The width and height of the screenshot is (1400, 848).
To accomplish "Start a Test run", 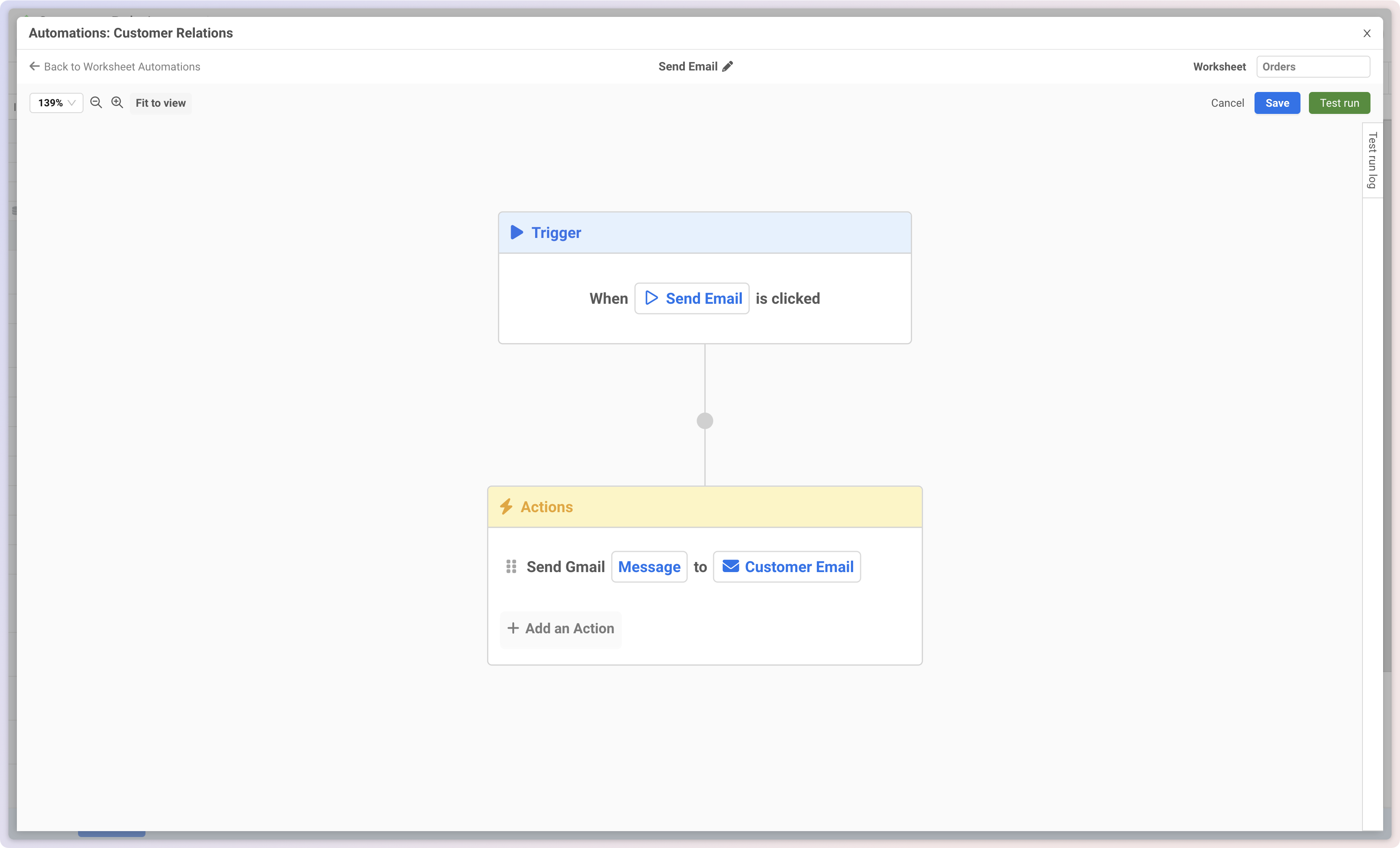I will (1338, 103).
